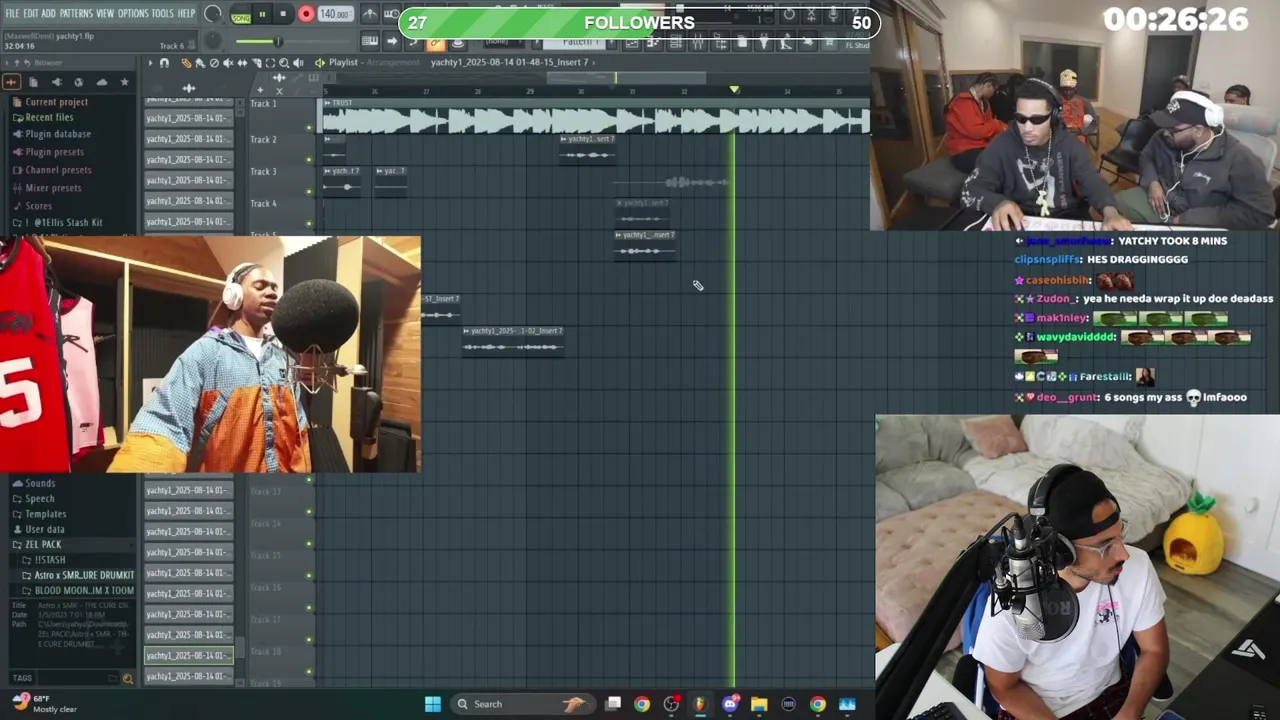
Task: Stop playback with the stop button
Action: (283, 14)
